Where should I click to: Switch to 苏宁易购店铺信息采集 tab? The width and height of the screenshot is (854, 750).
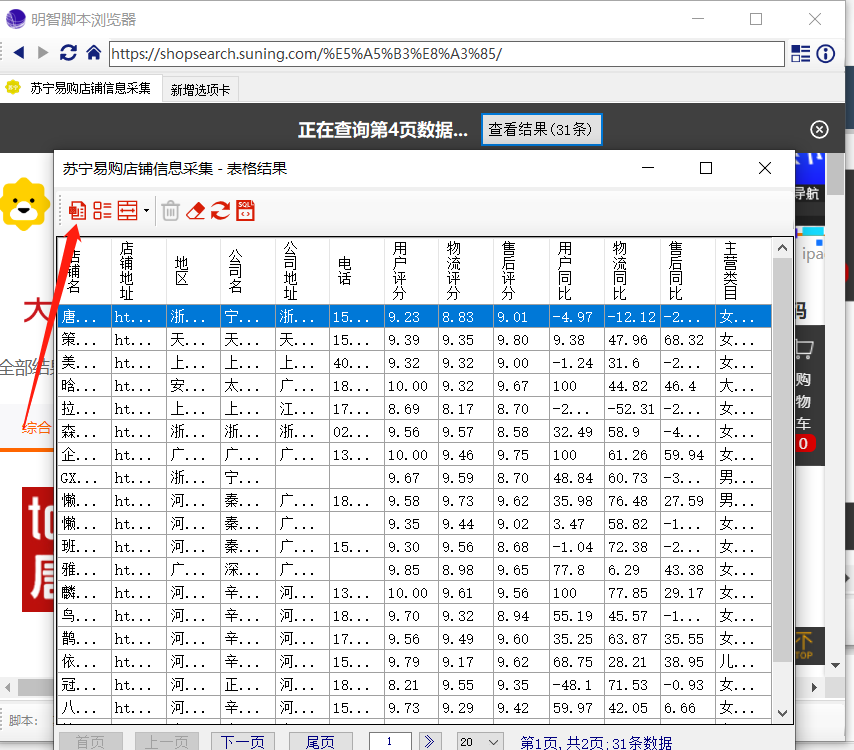(82, 88)
